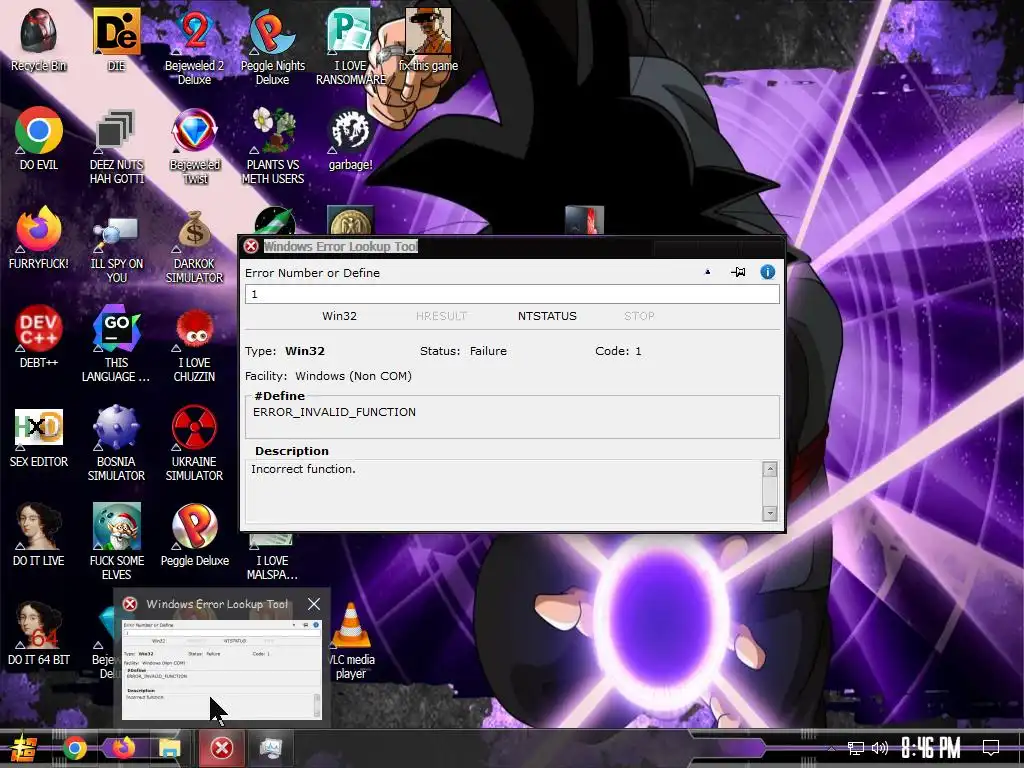Select the Bejeweled Twist shortcut
The height and width of the screenshot is (768, 1024).
(x=194, y=146)
